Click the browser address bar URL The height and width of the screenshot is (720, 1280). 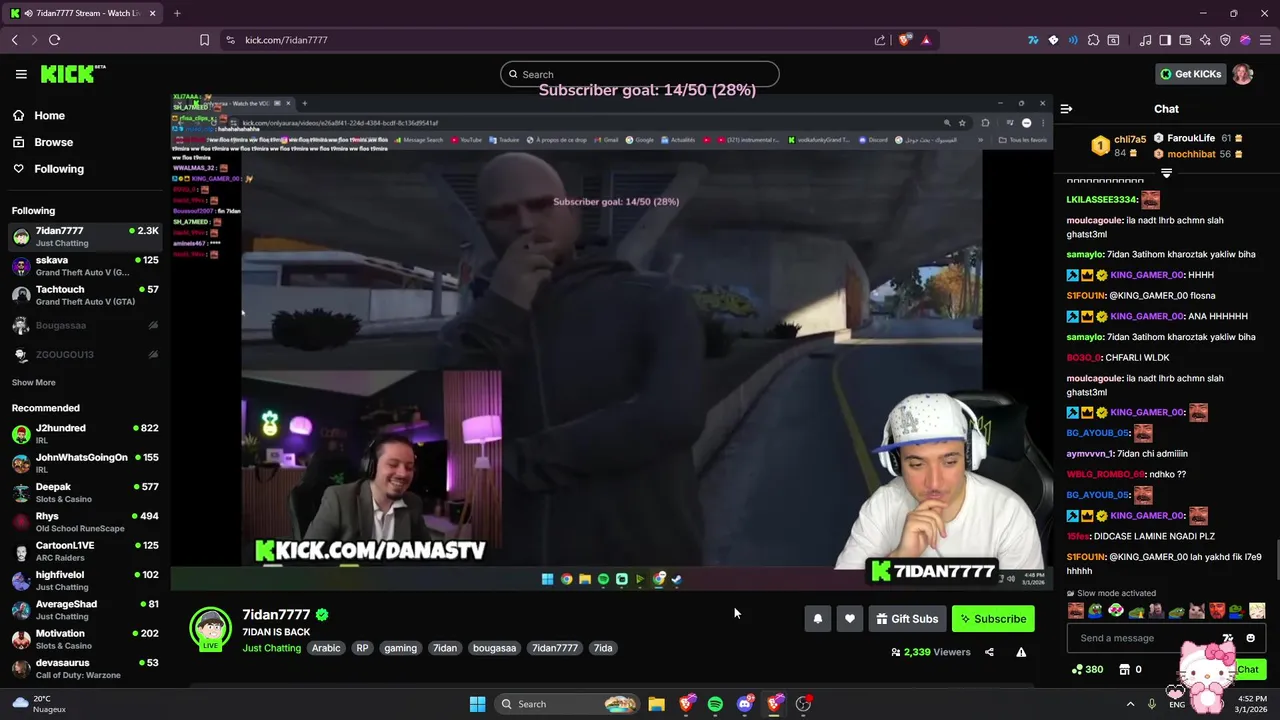coord(286,40)
